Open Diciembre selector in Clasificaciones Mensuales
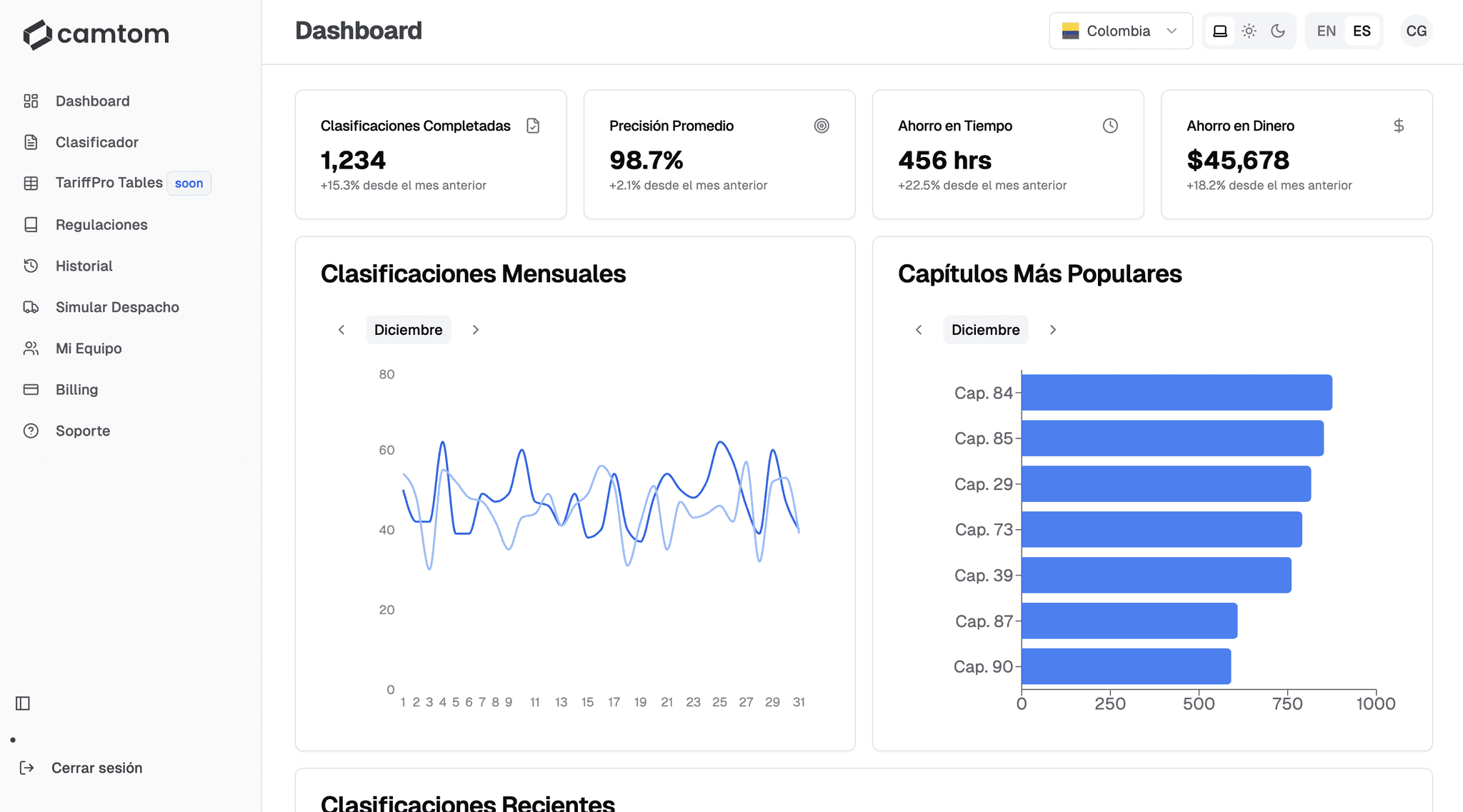This screenshot has width=1463, height=812. 409,330
